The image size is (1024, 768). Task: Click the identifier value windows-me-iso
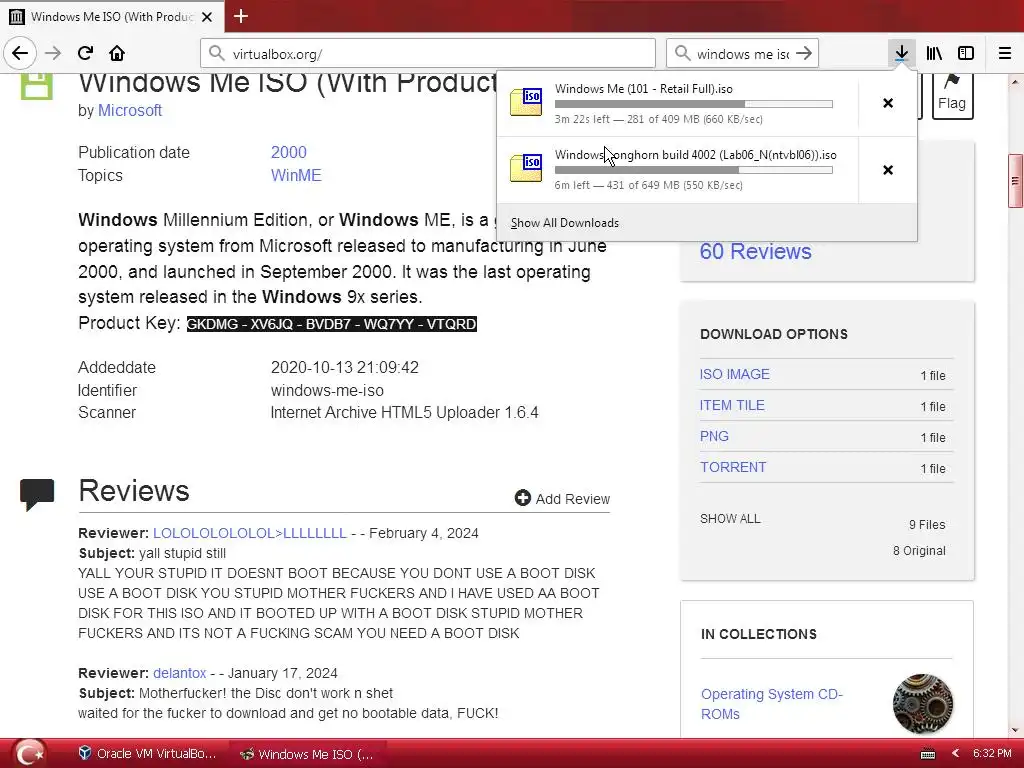pyautogui.click(x=327, y=391)
